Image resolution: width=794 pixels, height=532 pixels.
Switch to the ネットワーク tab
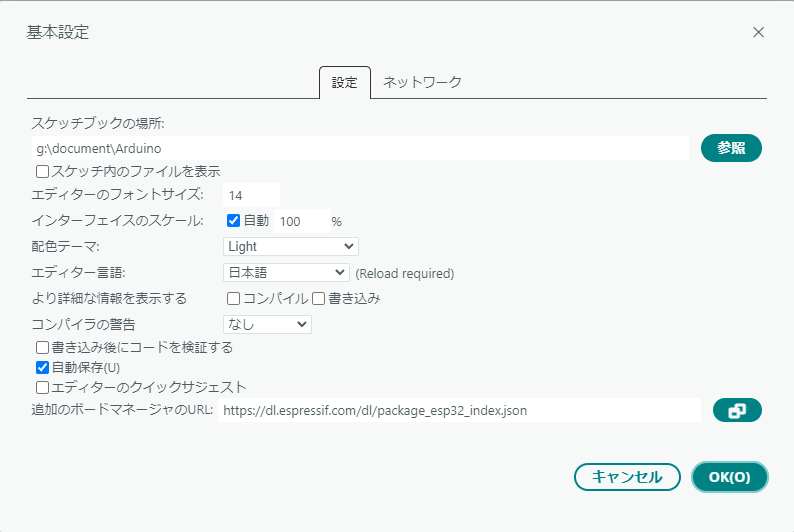click(x=422, y=83)
